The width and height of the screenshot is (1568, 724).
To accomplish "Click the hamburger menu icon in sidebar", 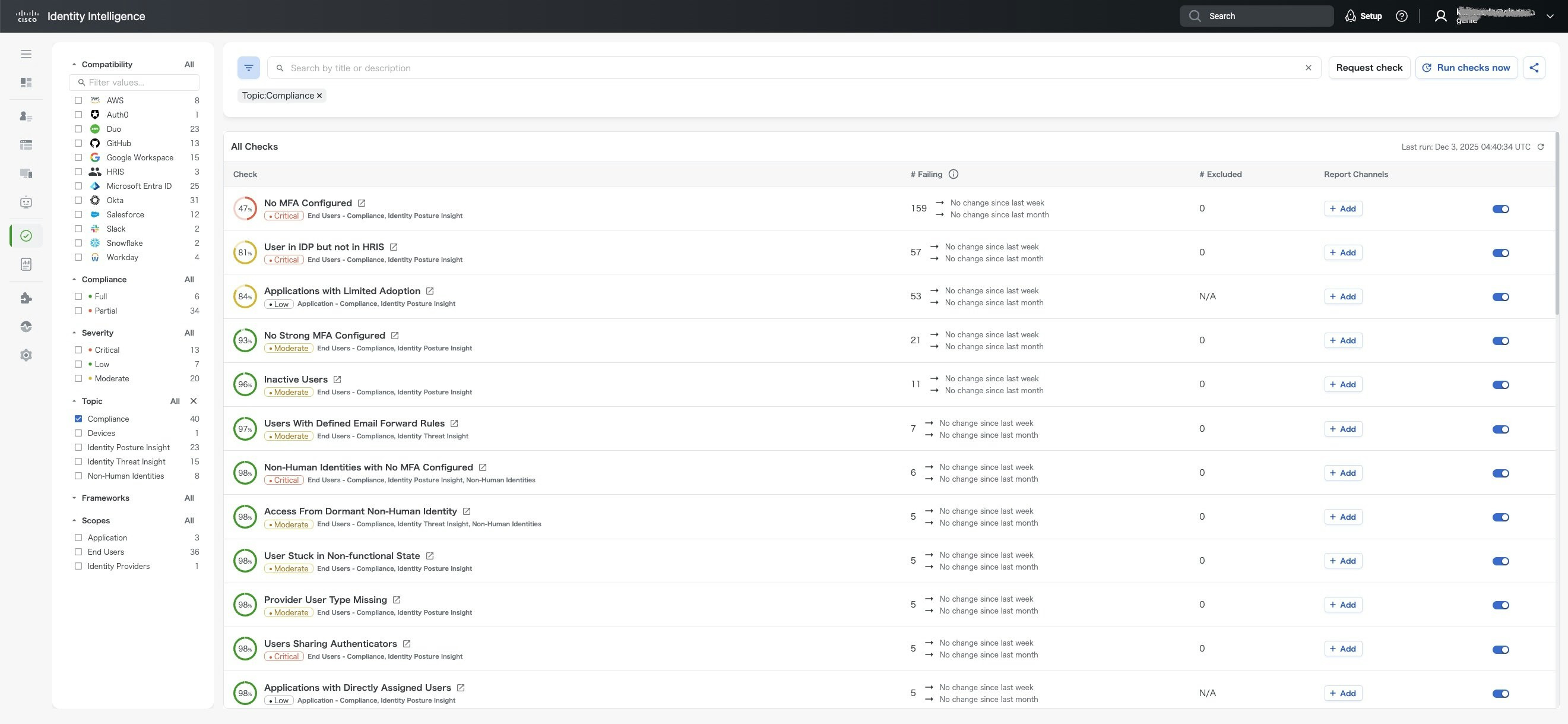I will click(26, 54).
